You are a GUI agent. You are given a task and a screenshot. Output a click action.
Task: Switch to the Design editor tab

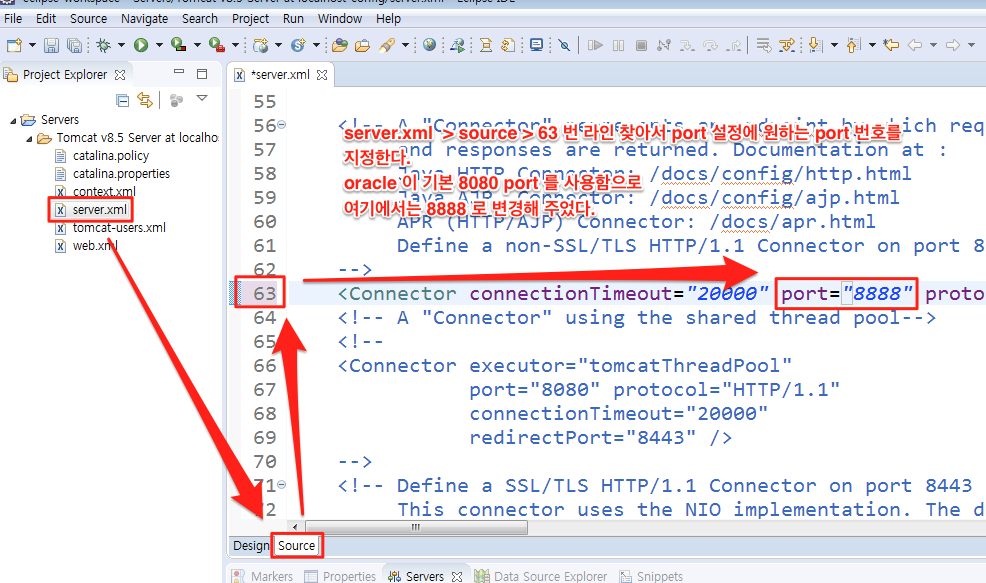(x=250, y=546)
